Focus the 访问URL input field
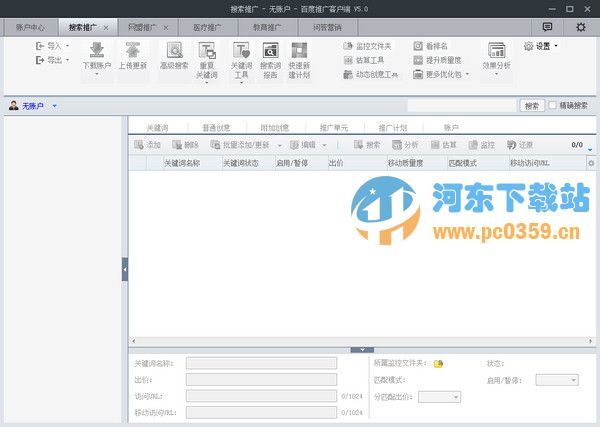The height and width of the screenshot is (427, 600). click(261, 396)
